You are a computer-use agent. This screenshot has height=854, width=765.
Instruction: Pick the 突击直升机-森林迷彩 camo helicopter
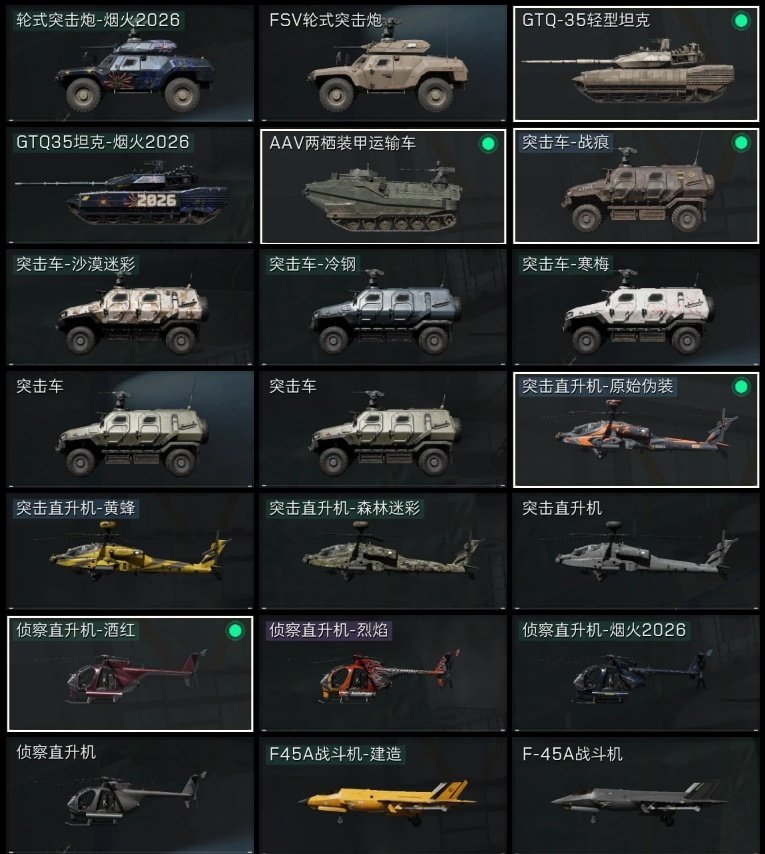[383, 551]
